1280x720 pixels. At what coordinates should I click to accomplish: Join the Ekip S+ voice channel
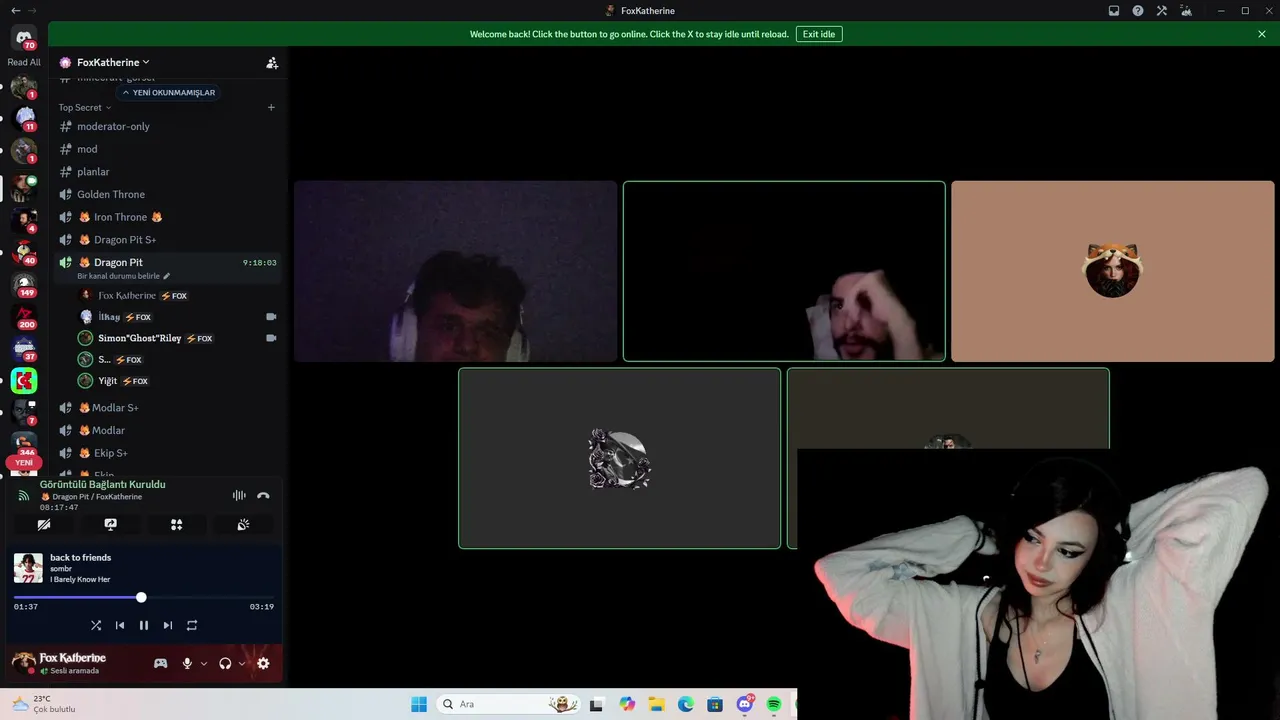pyautogui.click(x=166, y=453)
